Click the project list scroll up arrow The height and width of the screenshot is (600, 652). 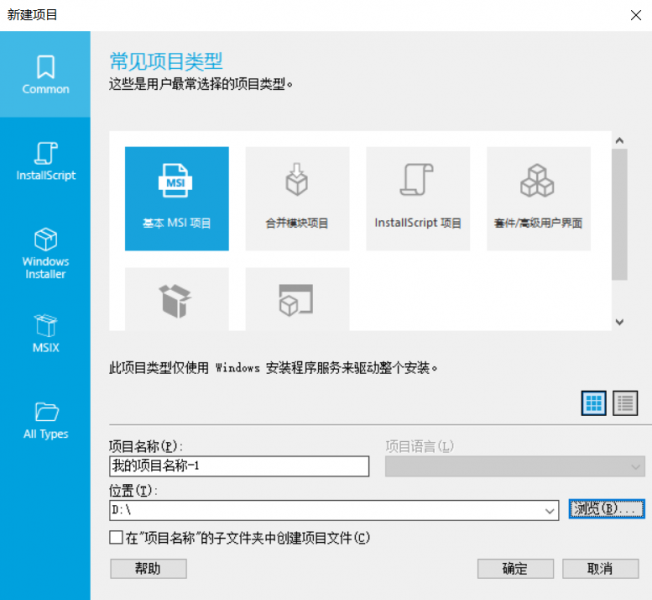(x=620, y=141)
